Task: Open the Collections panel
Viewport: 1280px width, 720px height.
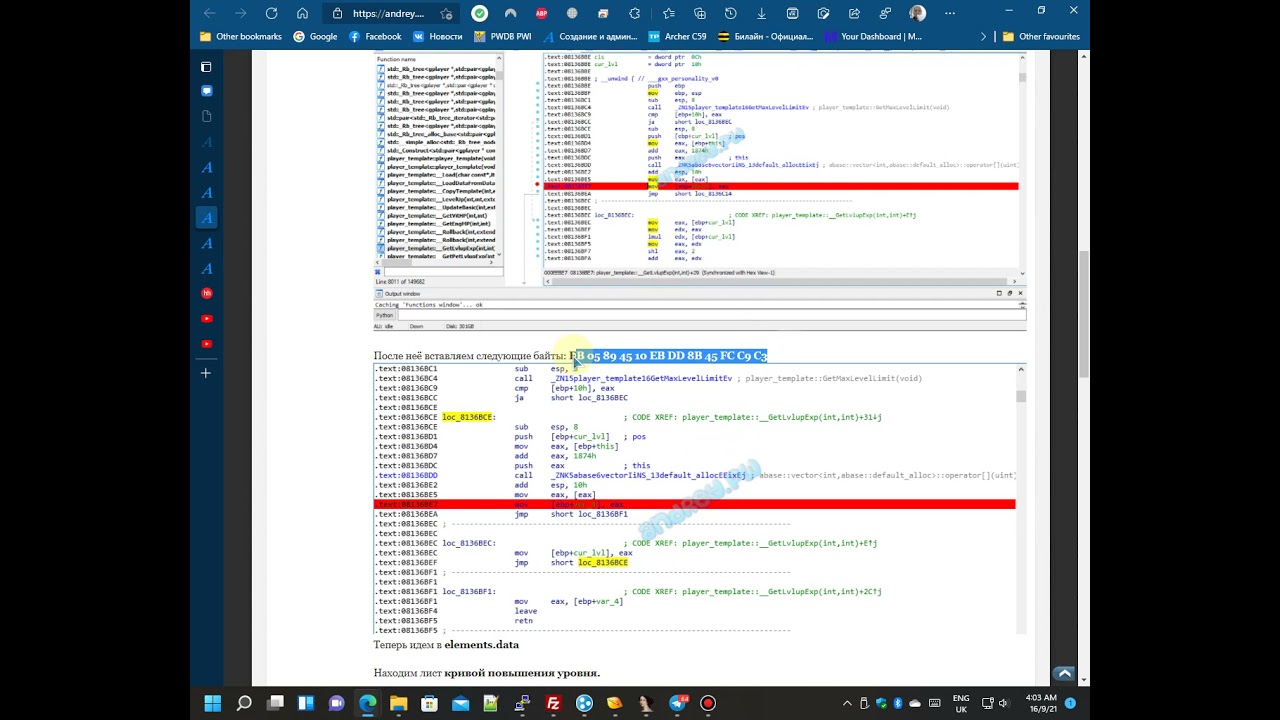Action: point(700,14)
